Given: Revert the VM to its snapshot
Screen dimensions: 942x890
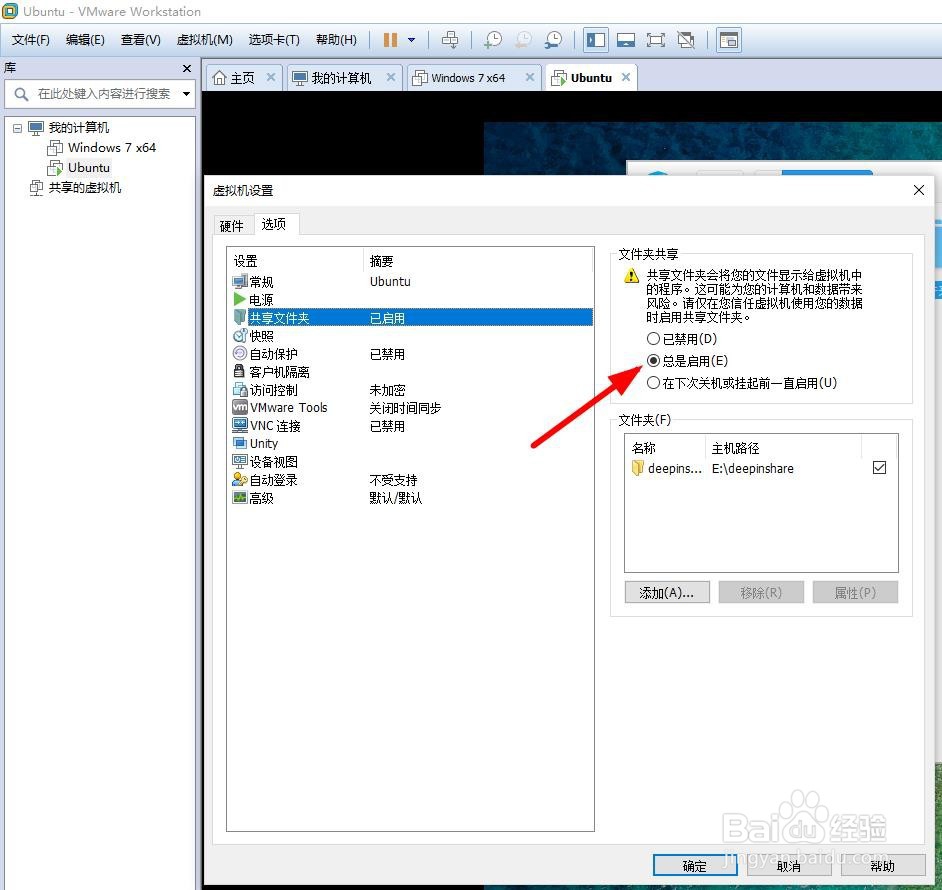Looking at the screenshot, I should pyautogui.click(x=522, y=40).
